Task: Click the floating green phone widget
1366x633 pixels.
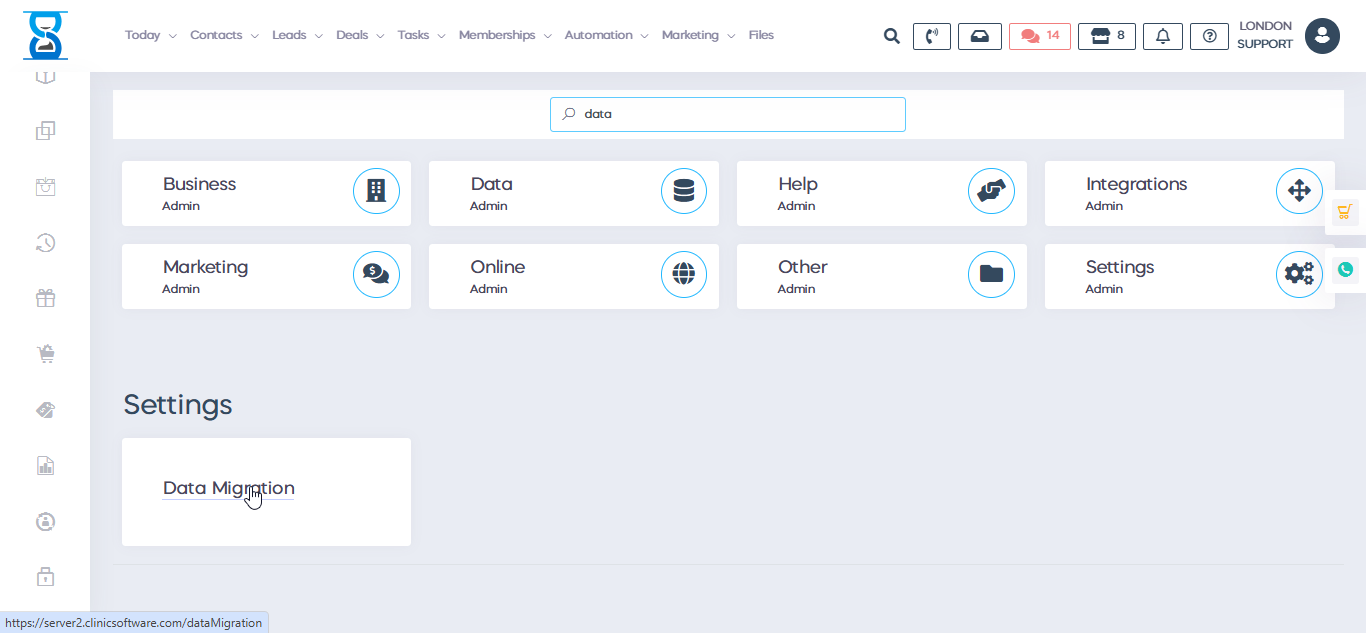Action: pyautogui.click(x=1345, y=269)
